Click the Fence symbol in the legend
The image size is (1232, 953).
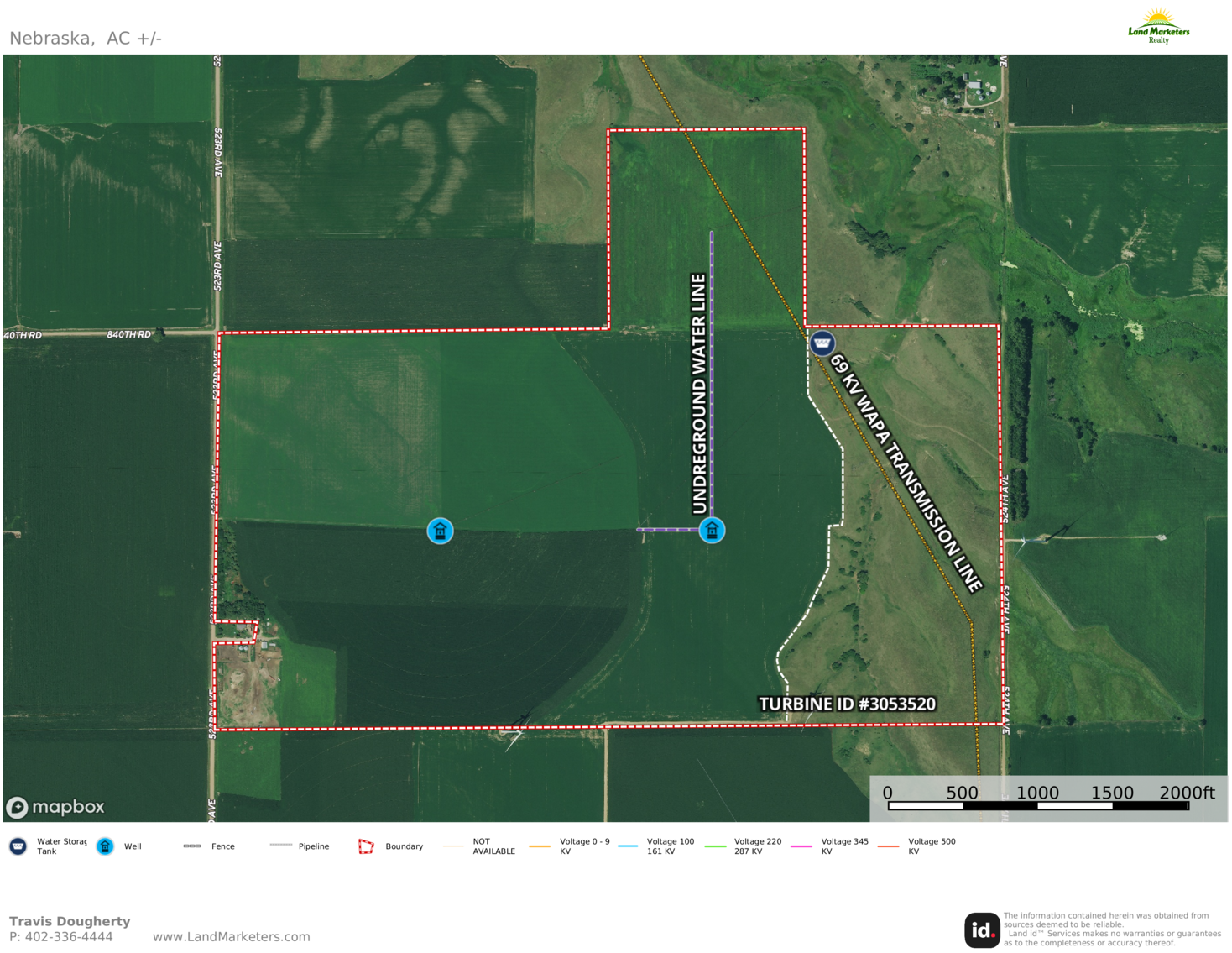point(194,846)
